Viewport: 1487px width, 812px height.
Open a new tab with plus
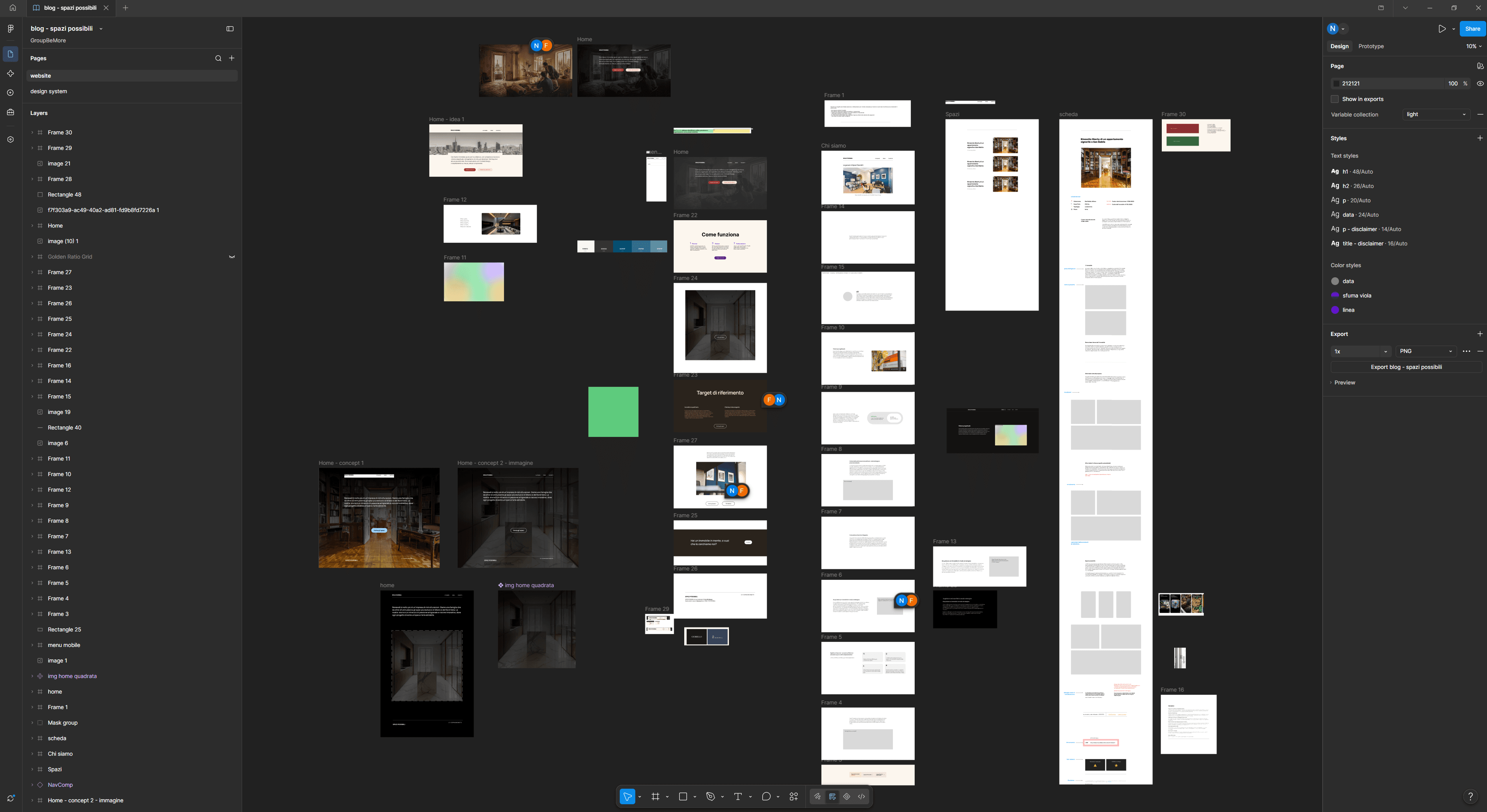coord(125,8)
